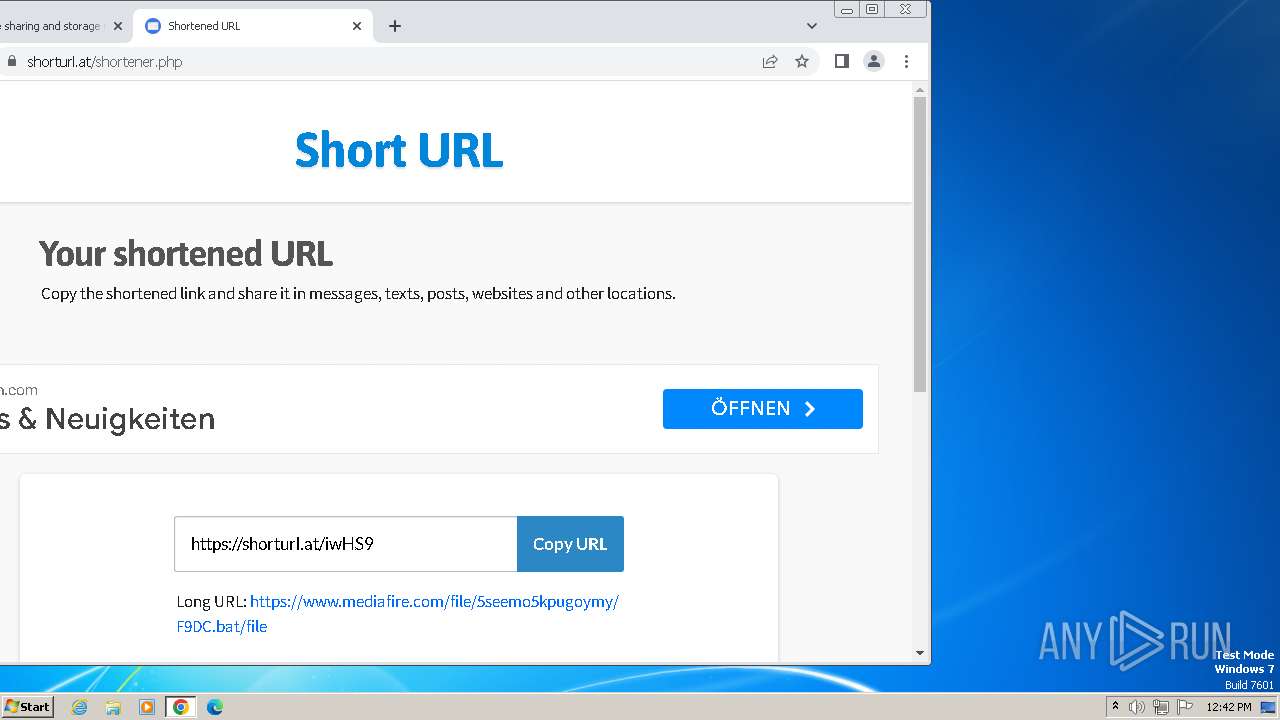The width and height of the screenshot is (1280, 720).
Task: Open the Action Center flag icon
Action: (x=1185, y=707)
